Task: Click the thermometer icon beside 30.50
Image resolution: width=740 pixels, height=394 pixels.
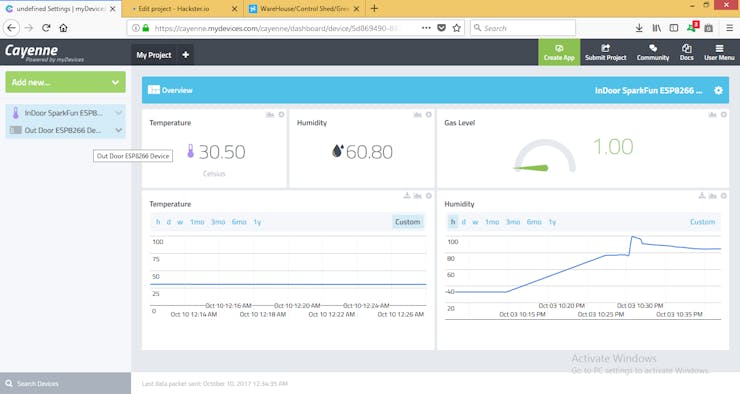Action: click(190, 151)
